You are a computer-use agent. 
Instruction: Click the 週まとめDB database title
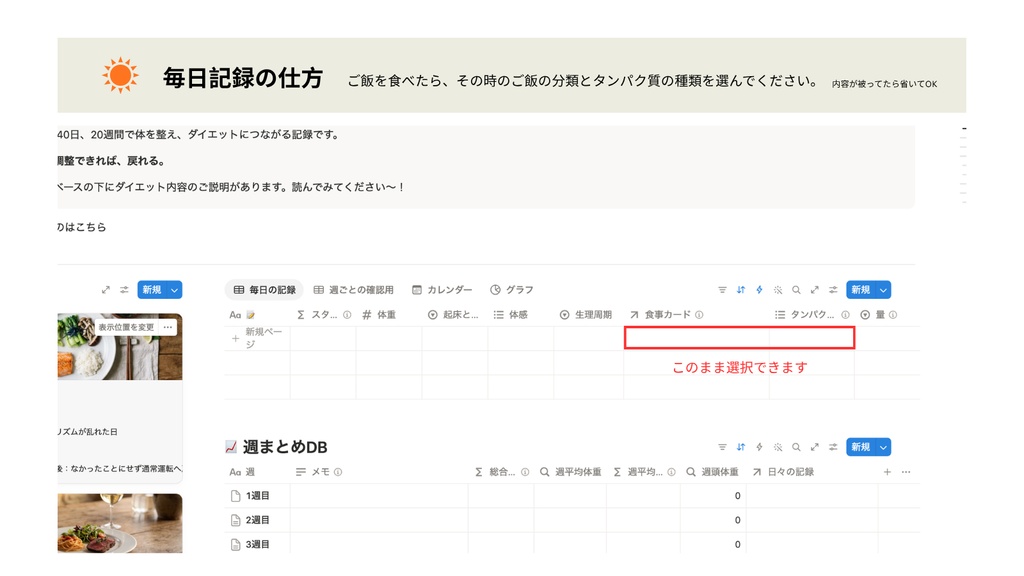[x=285, y=447]
